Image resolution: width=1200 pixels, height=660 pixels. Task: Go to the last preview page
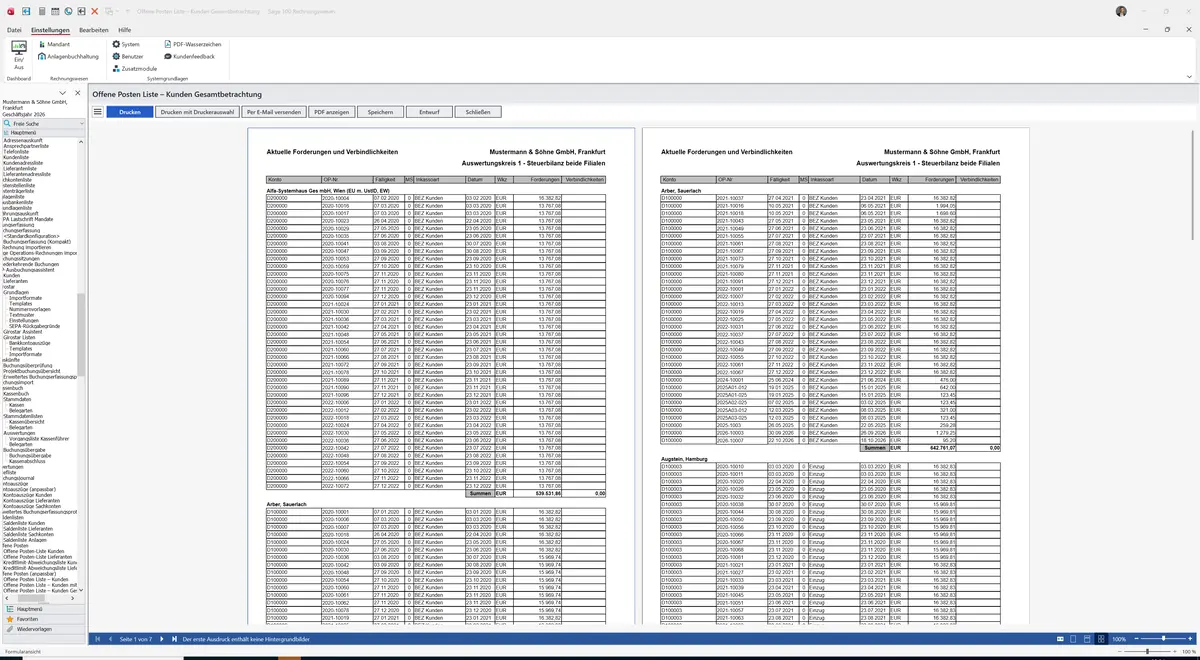tap(174, 639)
